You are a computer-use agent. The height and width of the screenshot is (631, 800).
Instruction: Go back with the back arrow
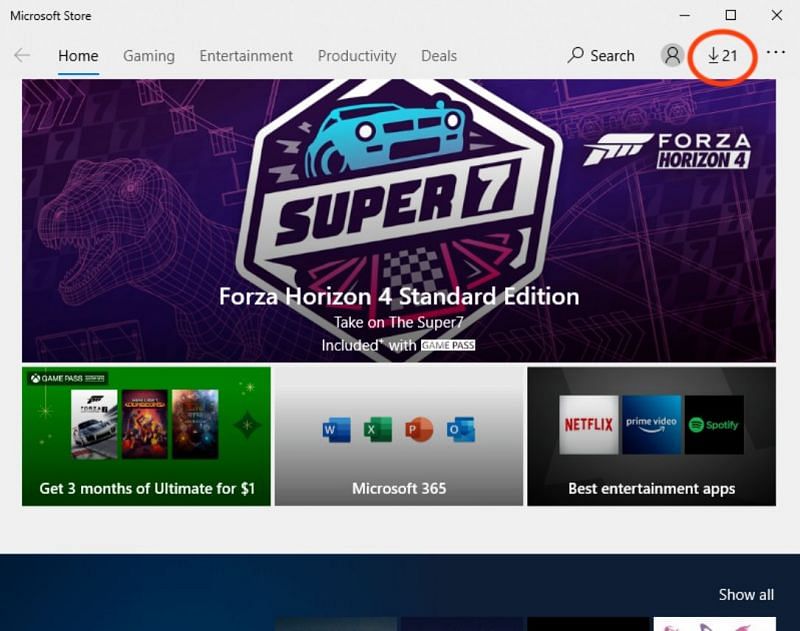(22, 55)
